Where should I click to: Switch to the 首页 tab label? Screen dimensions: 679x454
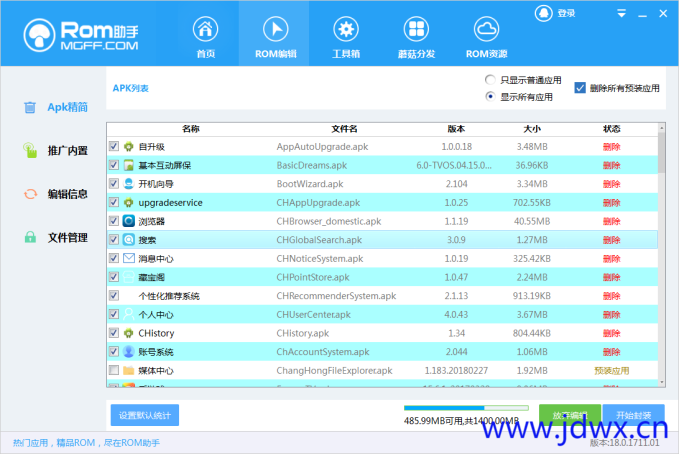pos(205,54)
